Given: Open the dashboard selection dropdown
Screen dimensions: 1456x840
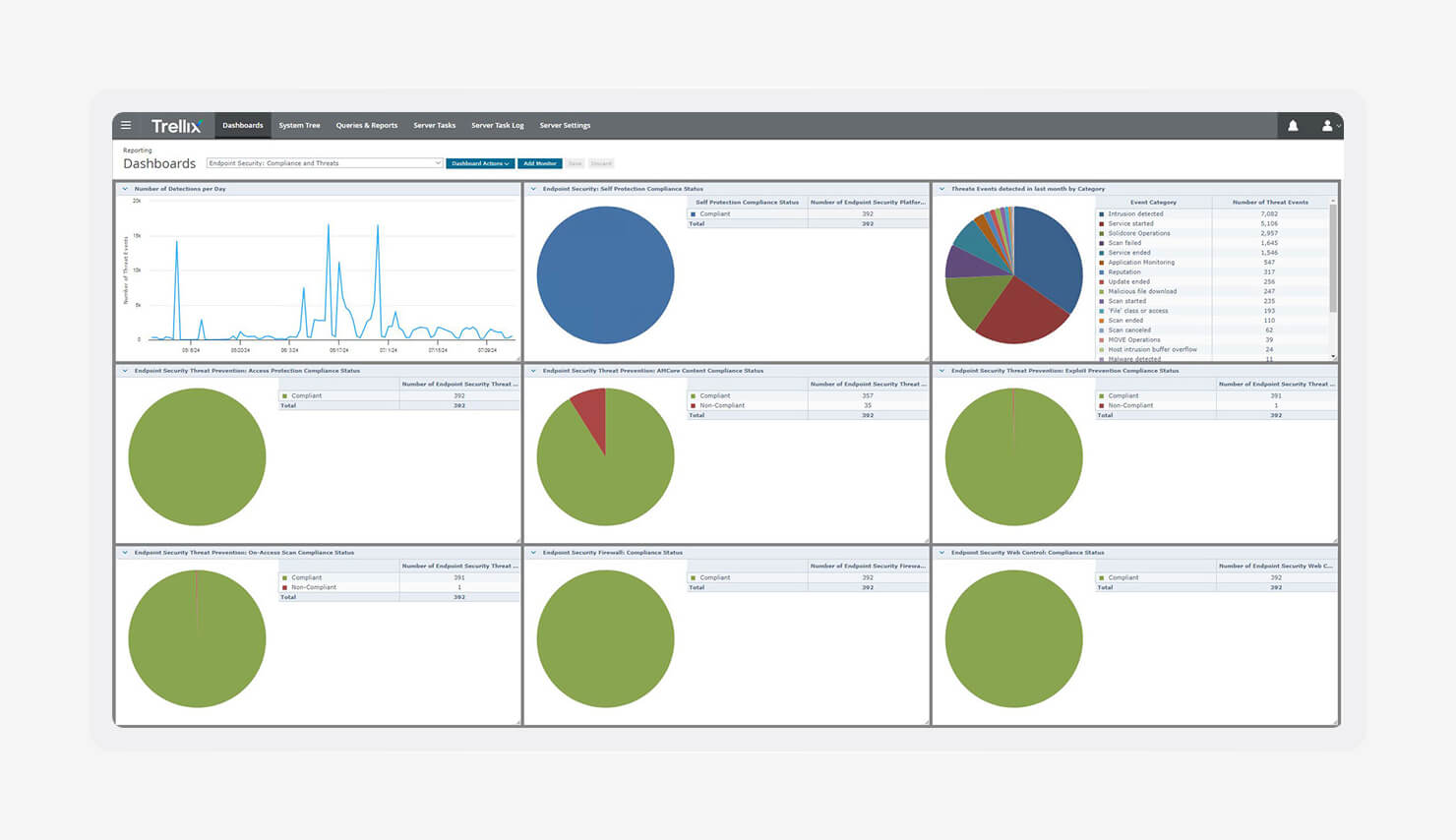Looking at the screenshot, I should point(325,163).
